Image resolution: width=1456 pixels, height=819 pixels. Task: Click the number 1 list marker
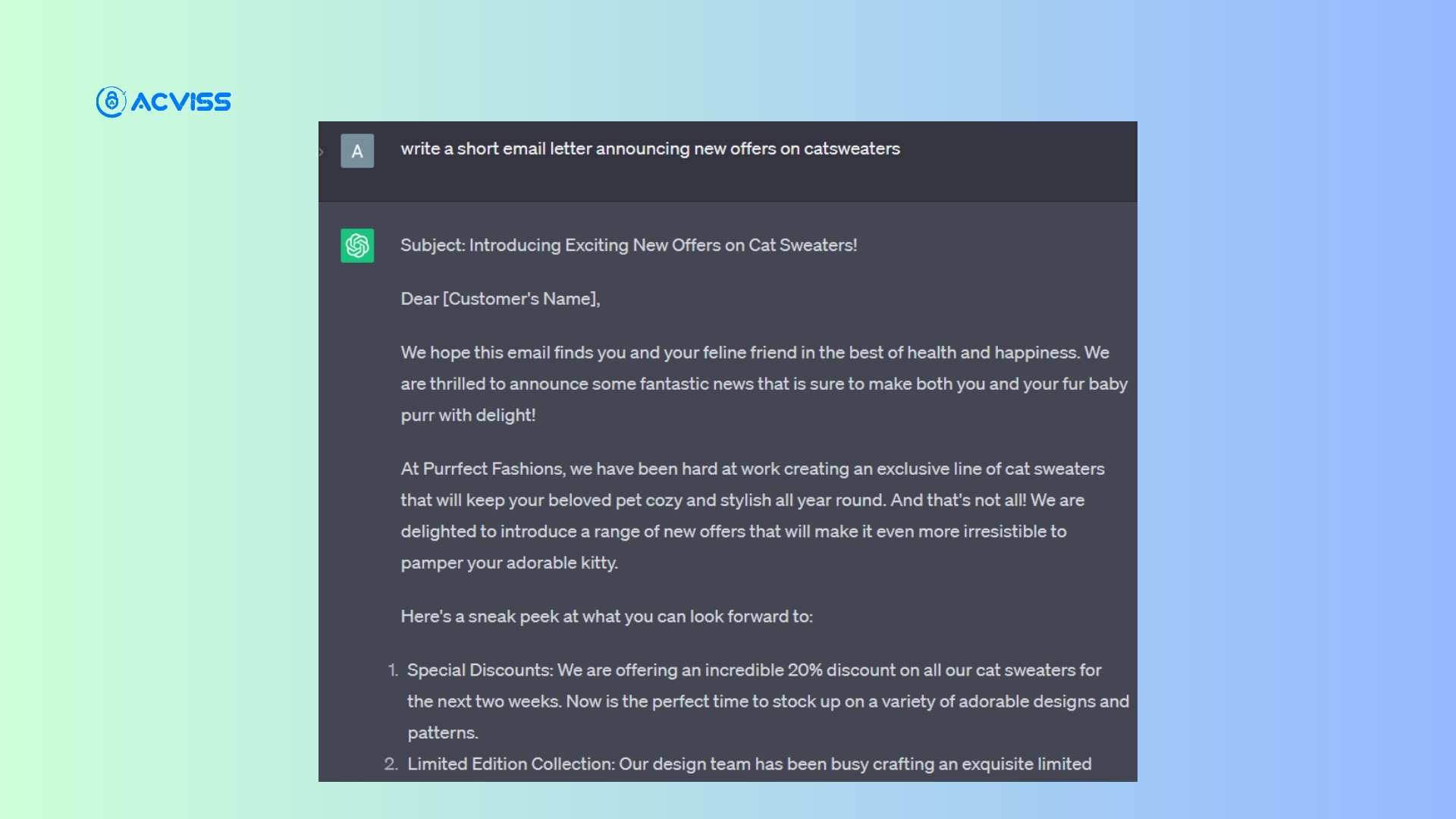pyautogui.click(x=392, y=670)
